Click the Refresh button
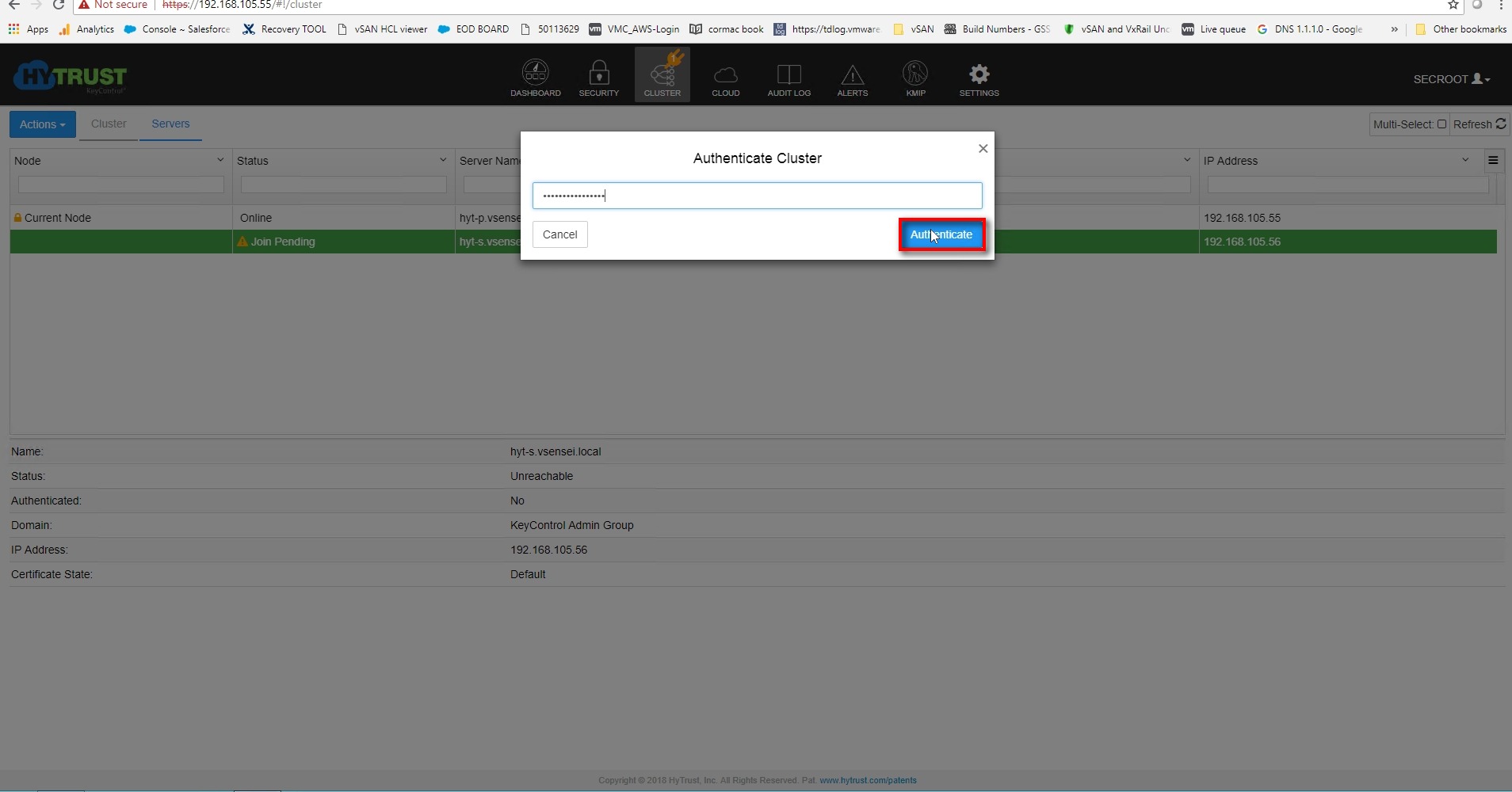The height and width of the screenshot is (792, 1512). coord(1479,124)
